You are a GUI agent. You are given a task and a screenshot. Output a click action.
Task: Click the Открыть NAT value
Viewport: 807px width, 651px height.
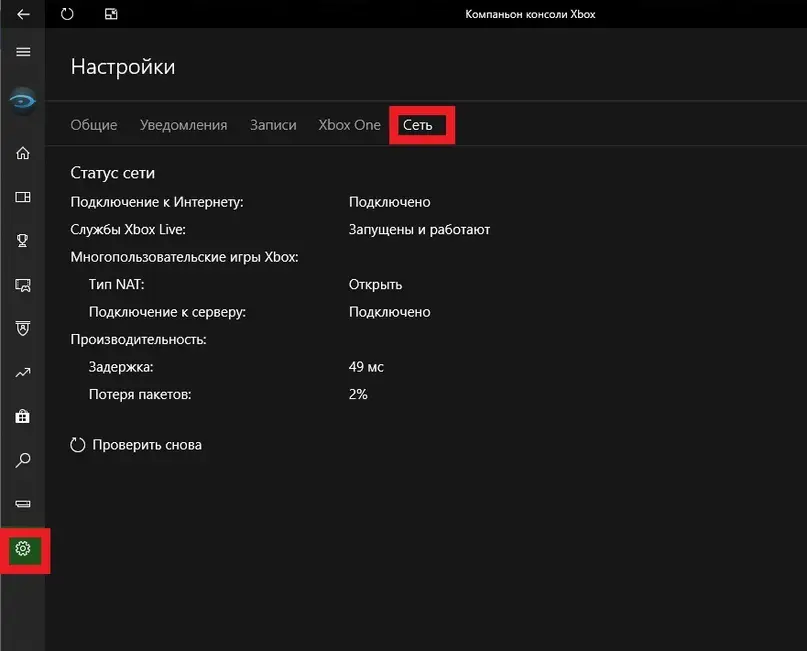[375, 285]
